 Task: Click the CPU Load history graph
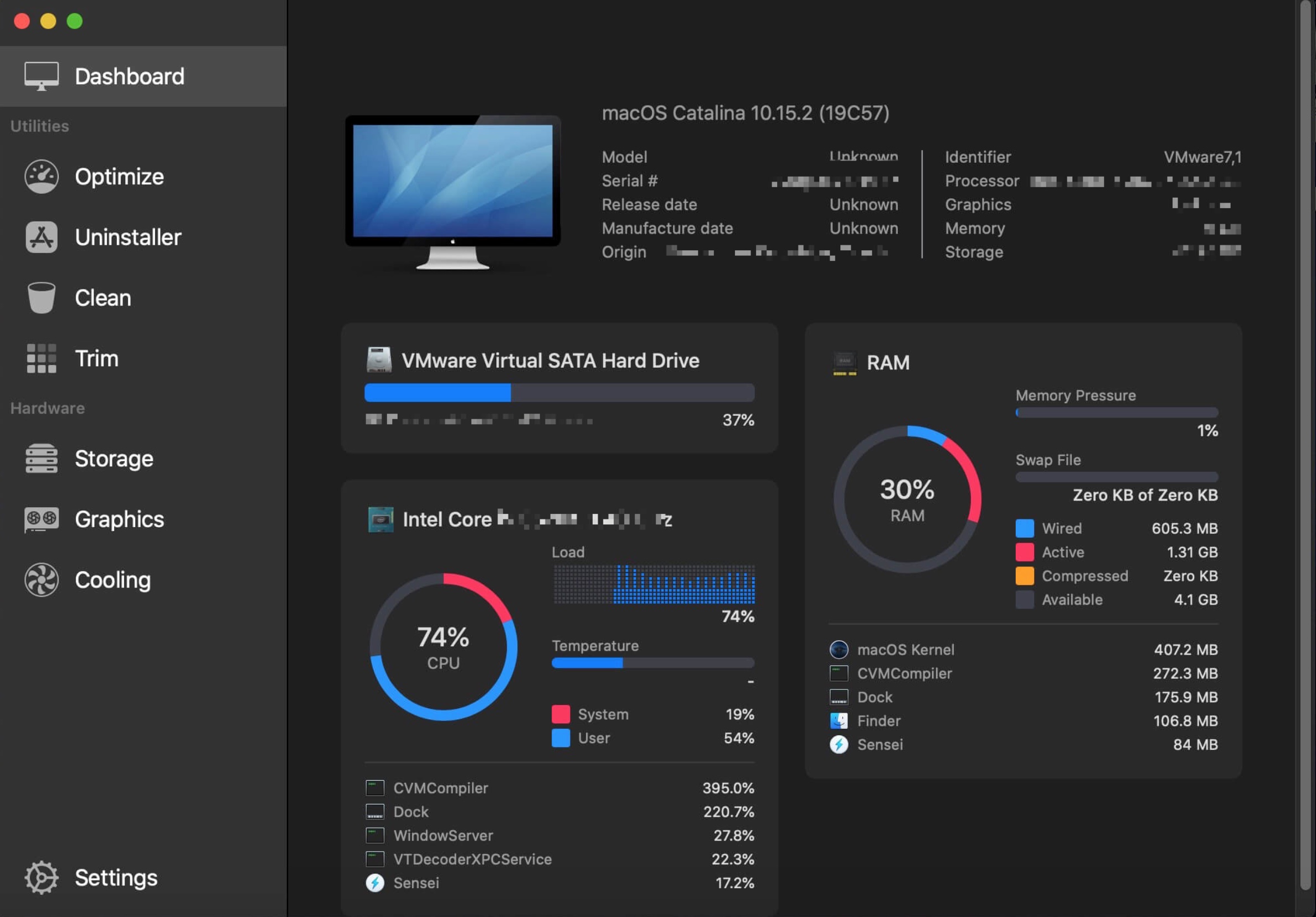(654, 585)
